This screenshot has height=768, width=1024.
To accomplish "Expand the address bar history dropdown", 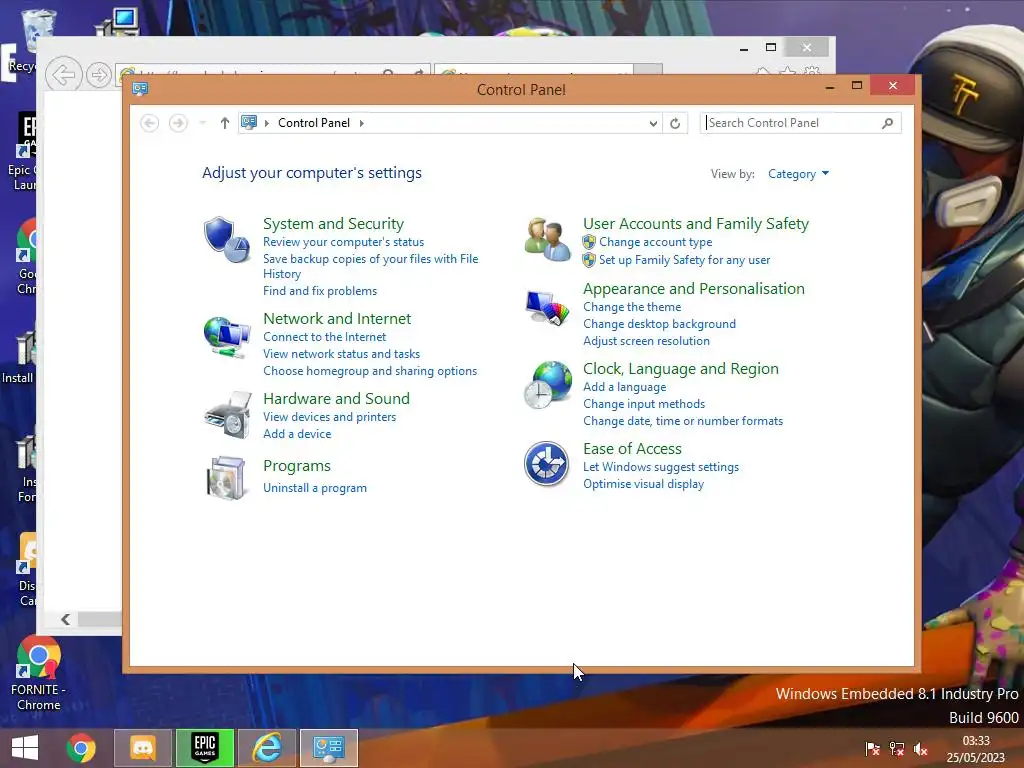I will click(x=653, y=123).
